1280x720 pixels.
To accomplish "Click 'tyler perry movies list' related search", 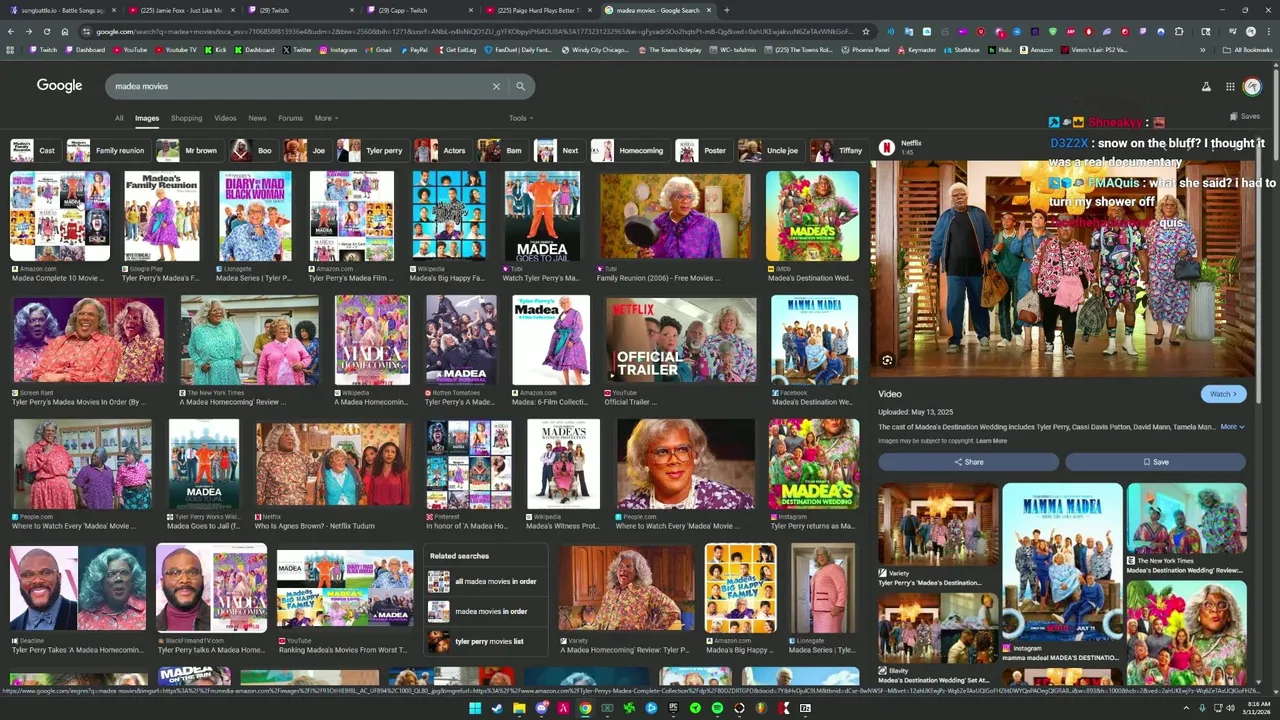I will click(x=486, y=641).
